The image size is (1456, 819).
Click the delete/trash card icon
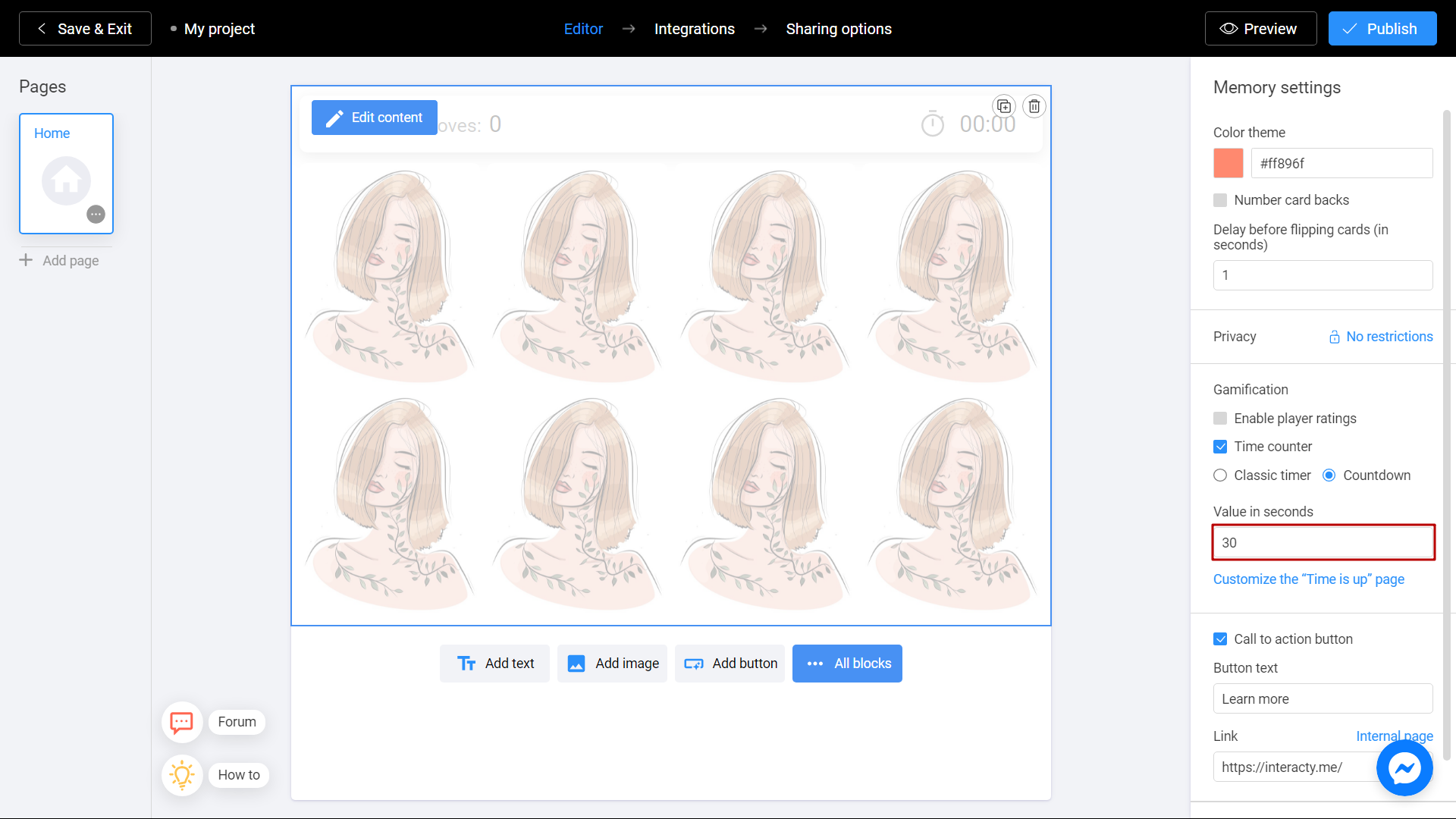1034,106
